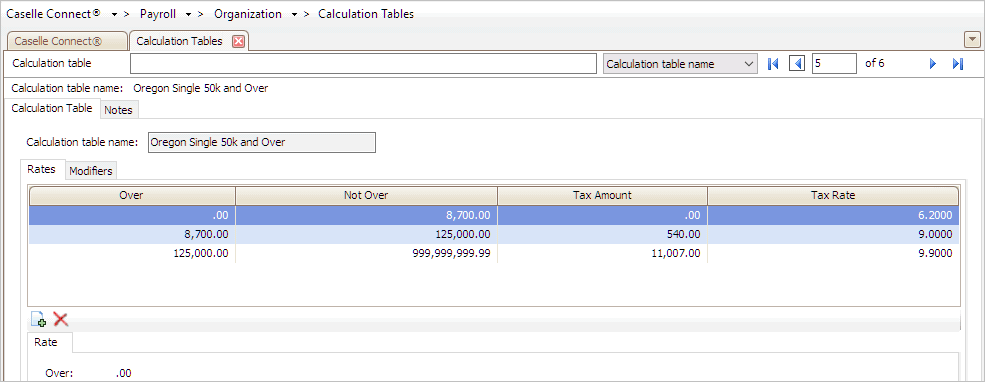Sort by the Not Over column header
This screenshot has width=985, height=382.
366,195
